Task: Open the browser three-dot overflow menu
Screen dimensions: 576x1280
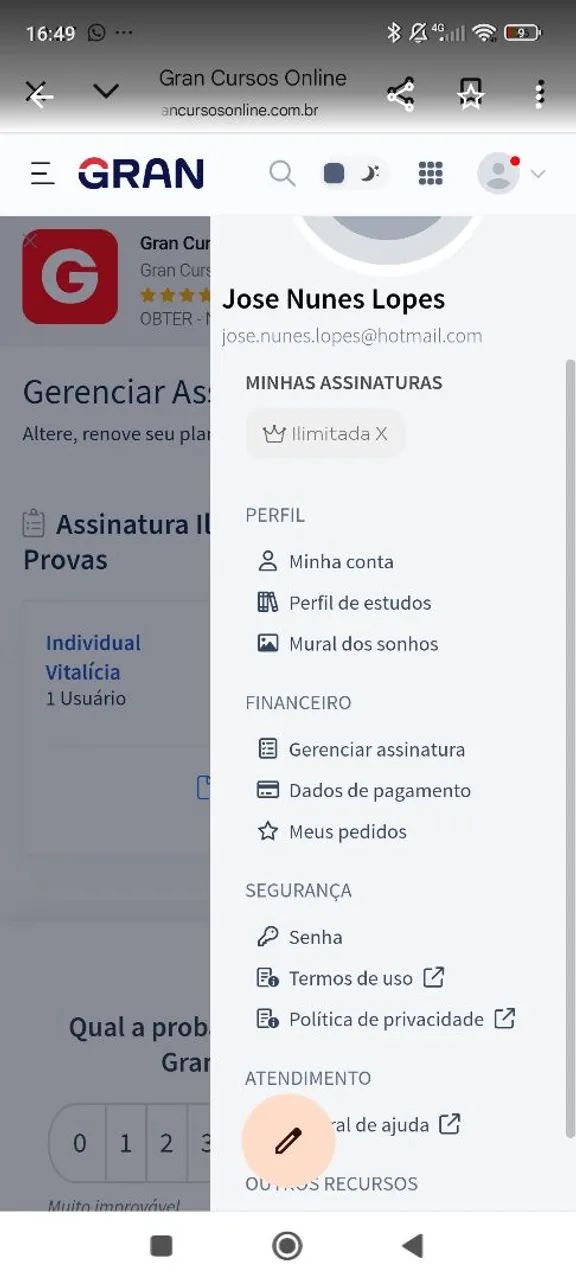Action: [539, 91]
